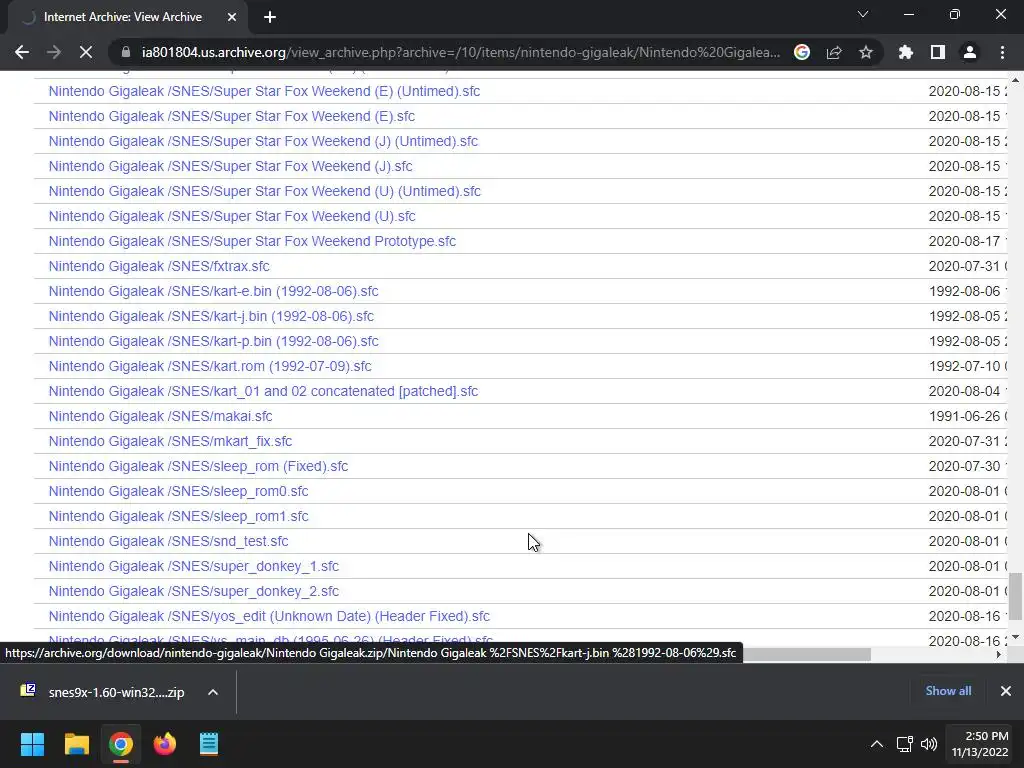
Task: Open the clock showing 2:50 PM
Action: [980, 744]
